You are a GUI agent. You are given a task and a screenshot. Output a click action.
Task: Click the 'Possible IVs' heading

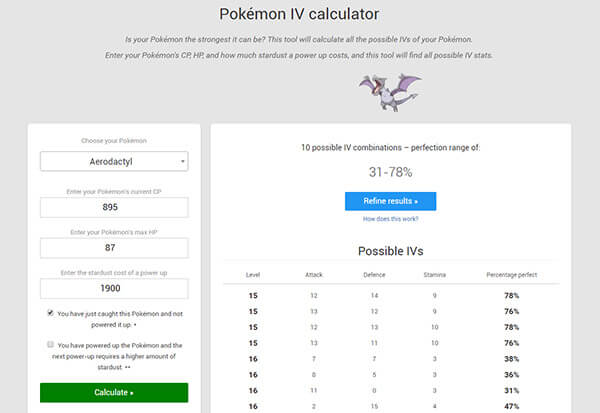tap(390, 251)
